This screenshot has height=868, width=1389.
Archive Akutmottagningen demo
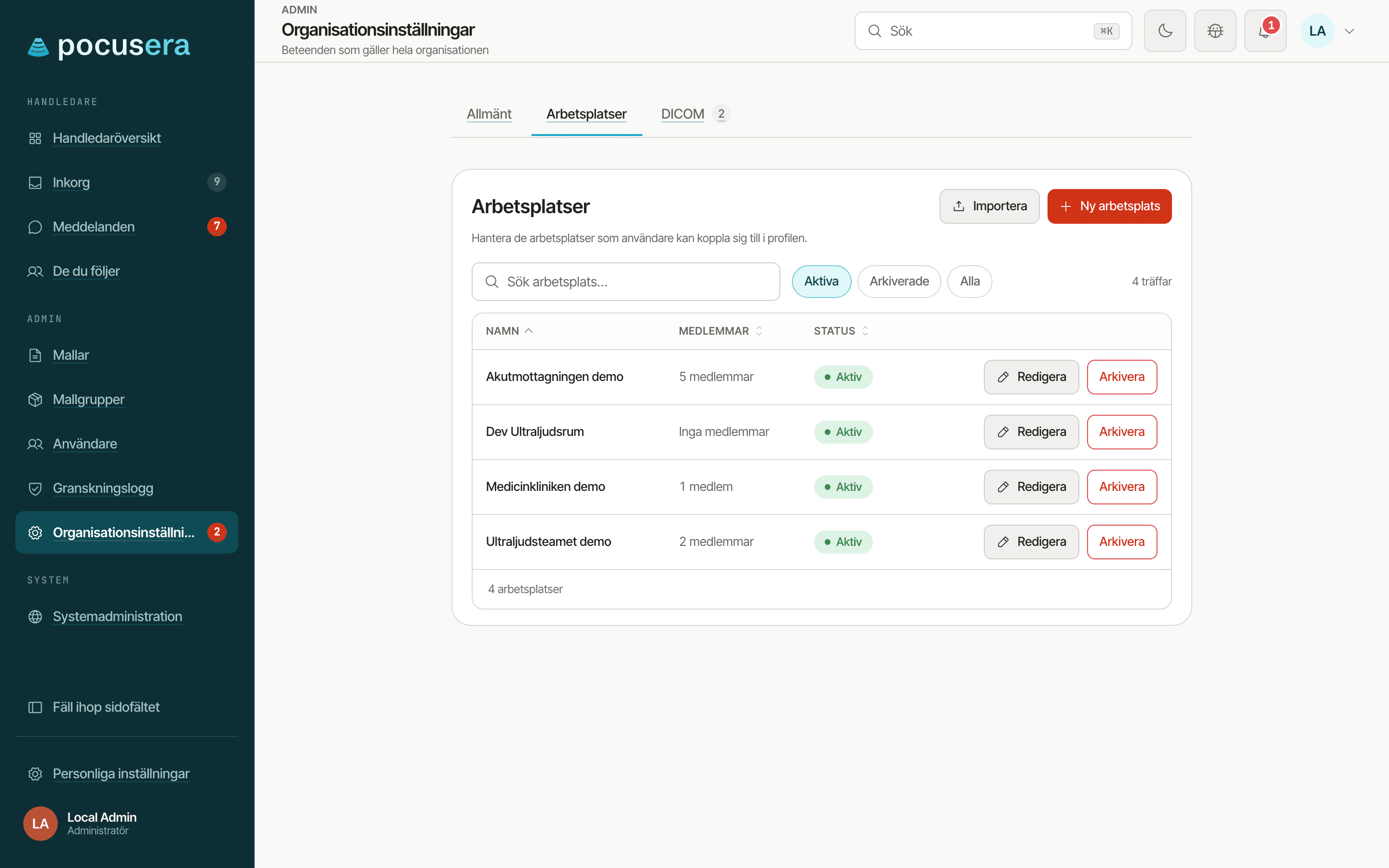pyautogui.click(x=1122, y=377)
